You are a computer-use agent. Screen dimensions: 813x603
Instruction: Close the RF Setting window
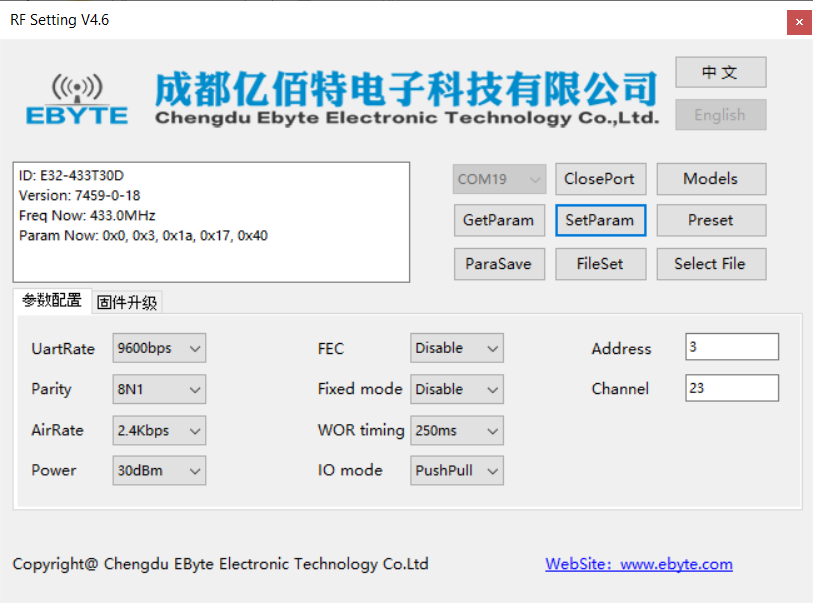[x=799, y=22]
